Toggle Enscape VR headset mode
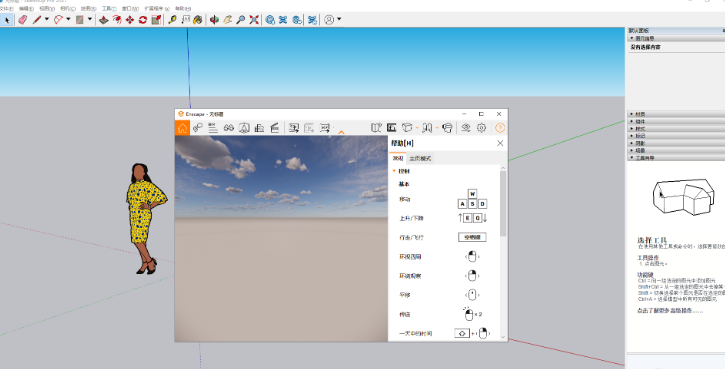The image size is (725, 369). [x=447, y=128]
